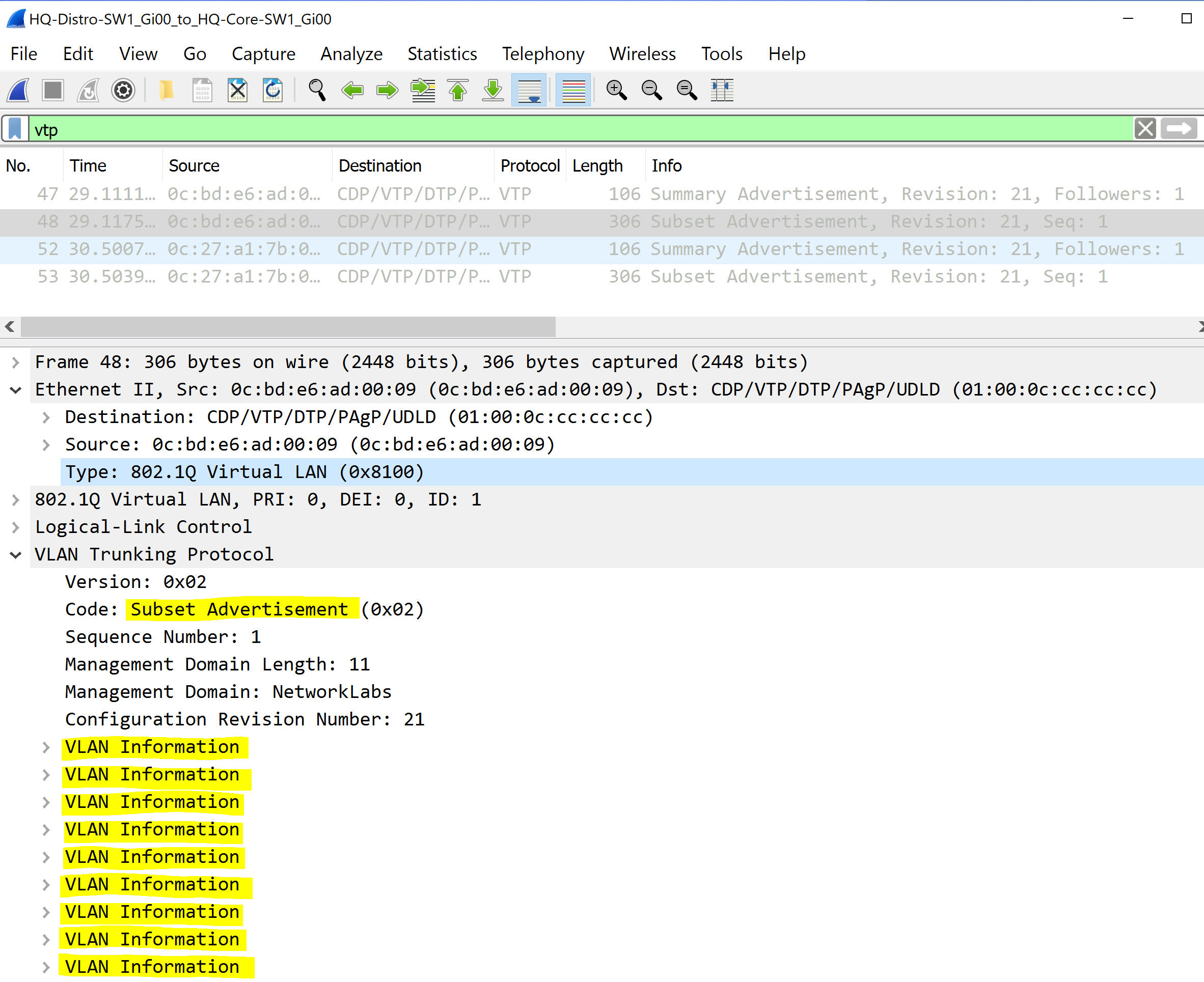
Task: Reset text to normal size
Action: [687, 90]
